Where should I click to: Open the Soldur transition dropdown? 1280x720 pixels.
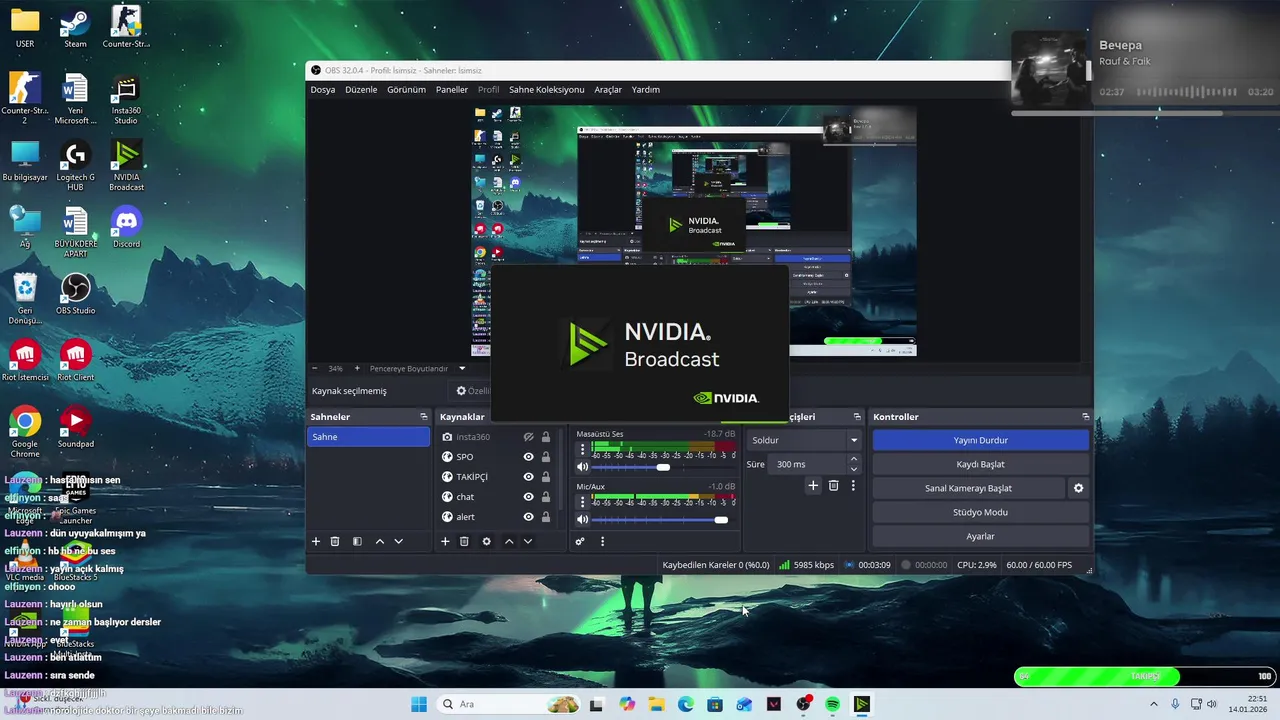pos(804,440)
